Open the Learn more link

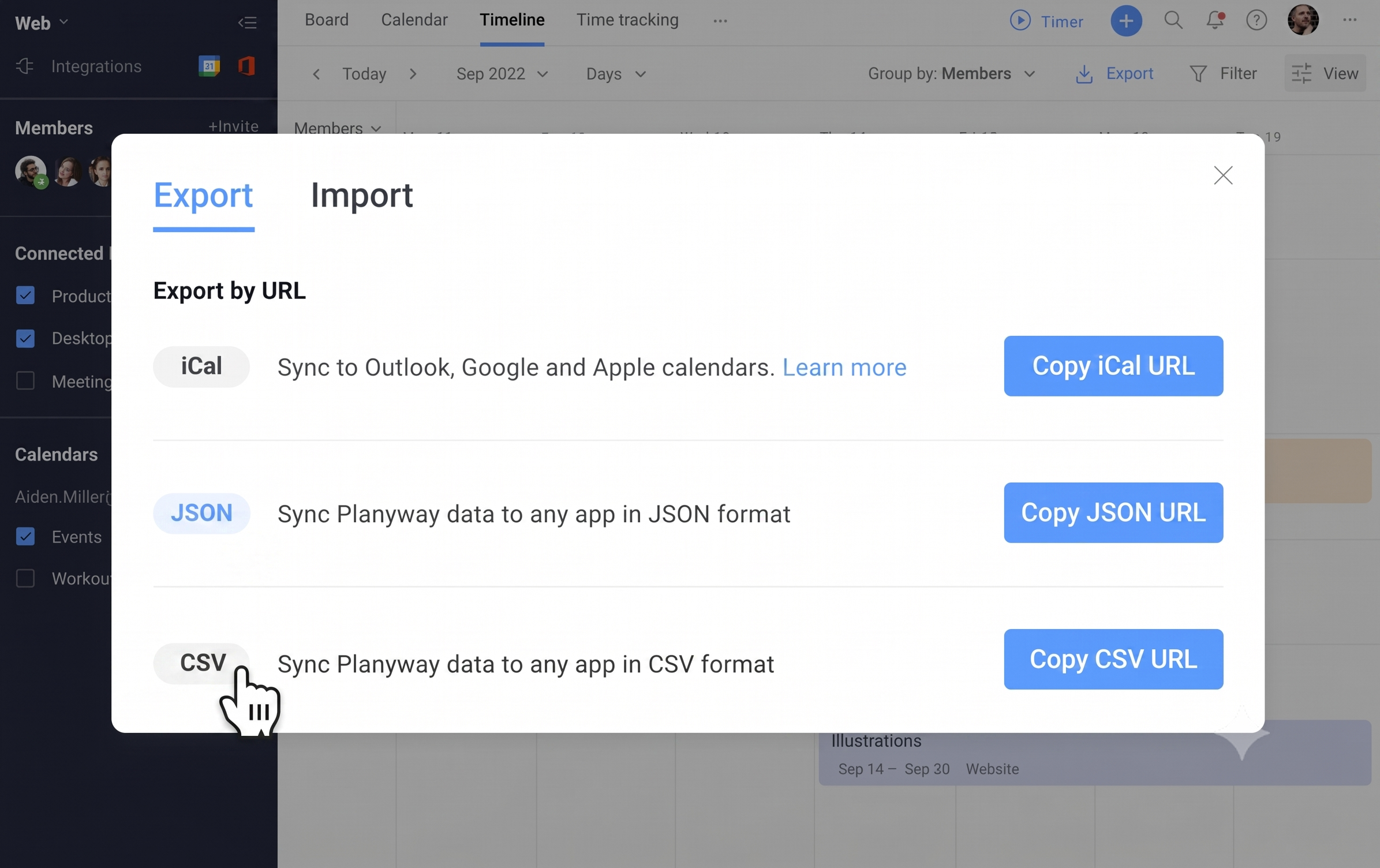pyautogui.click(x=844, y=367)
